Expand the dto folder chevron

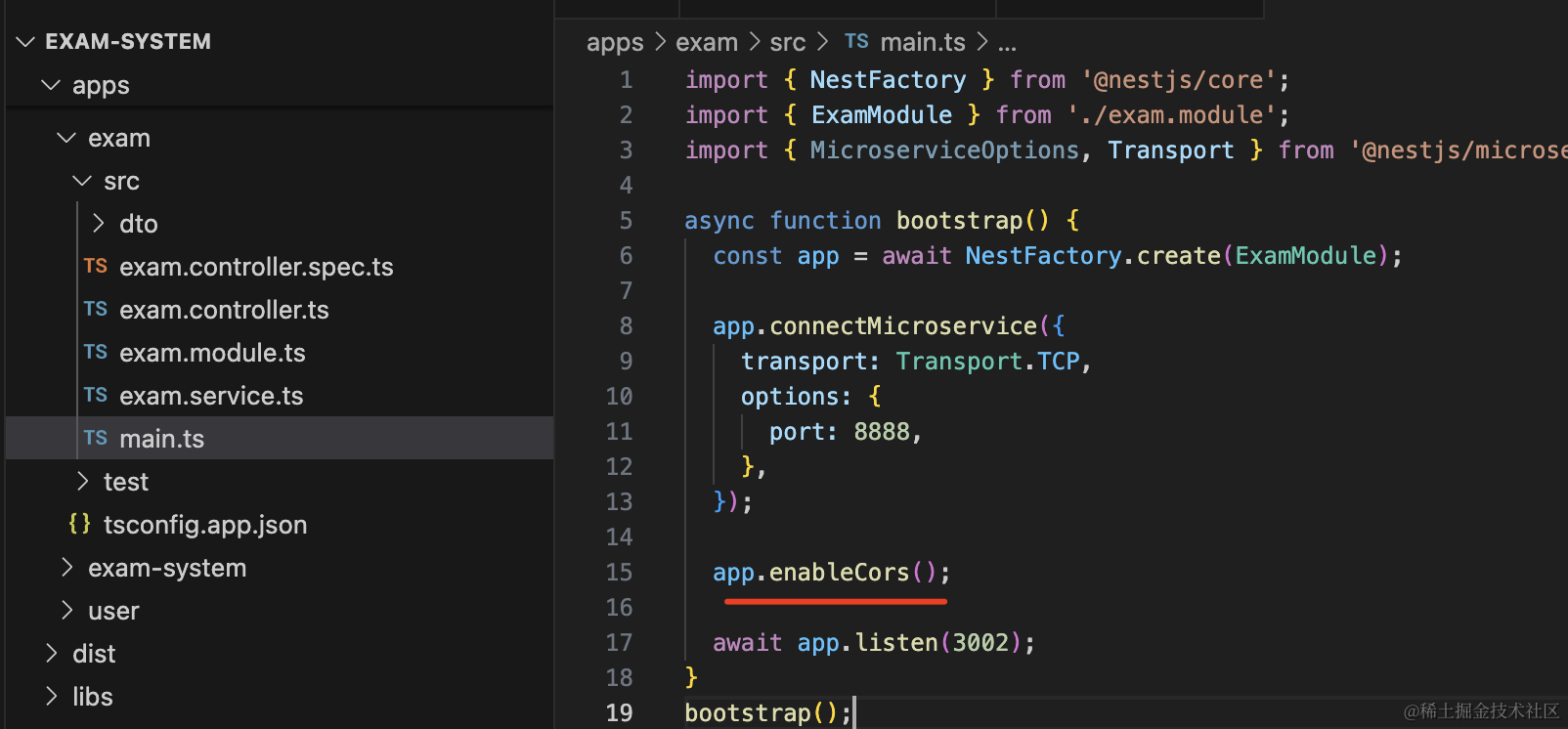point(98,224)
